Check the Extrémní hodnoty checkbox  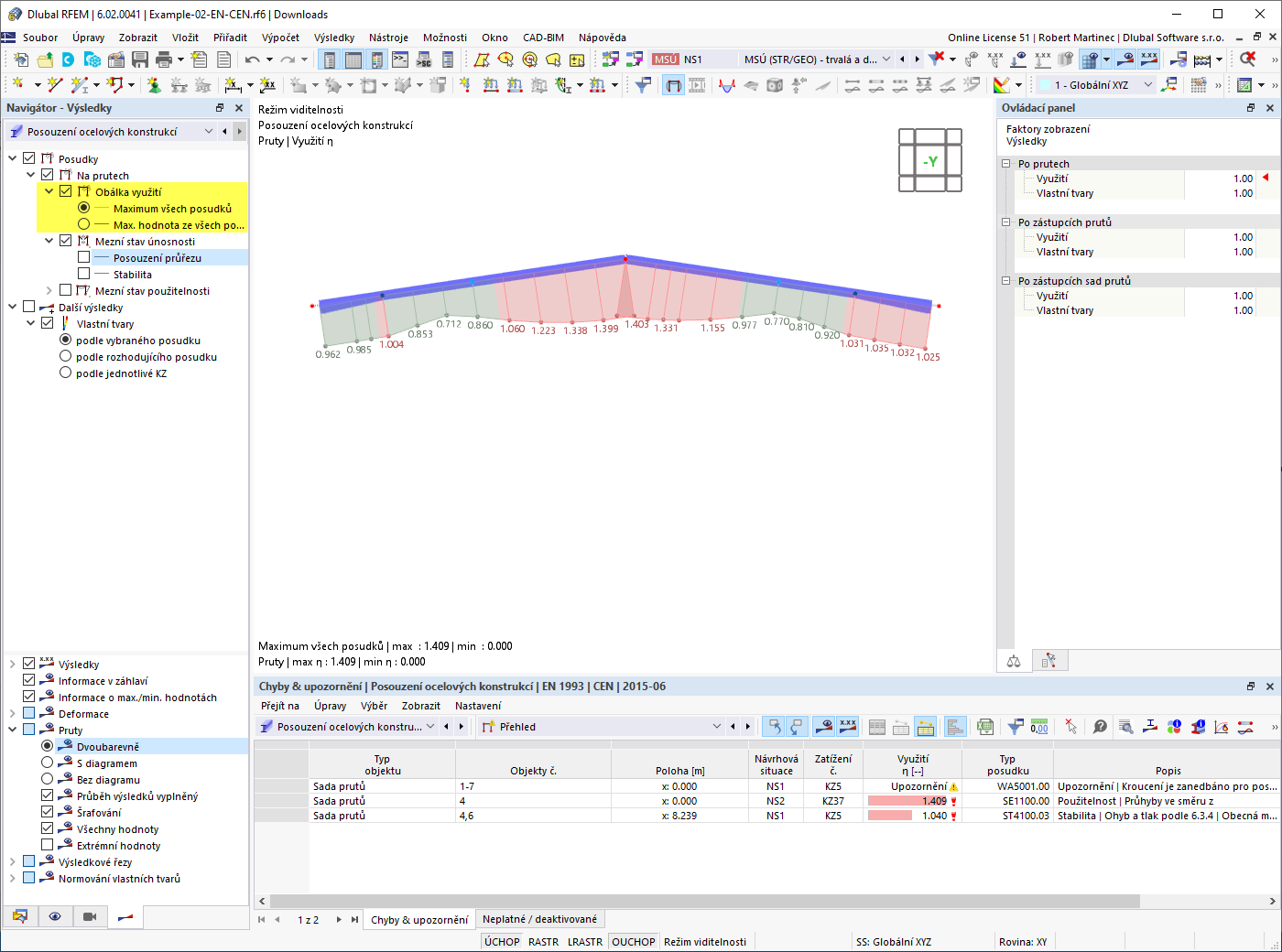coord(48,845)
